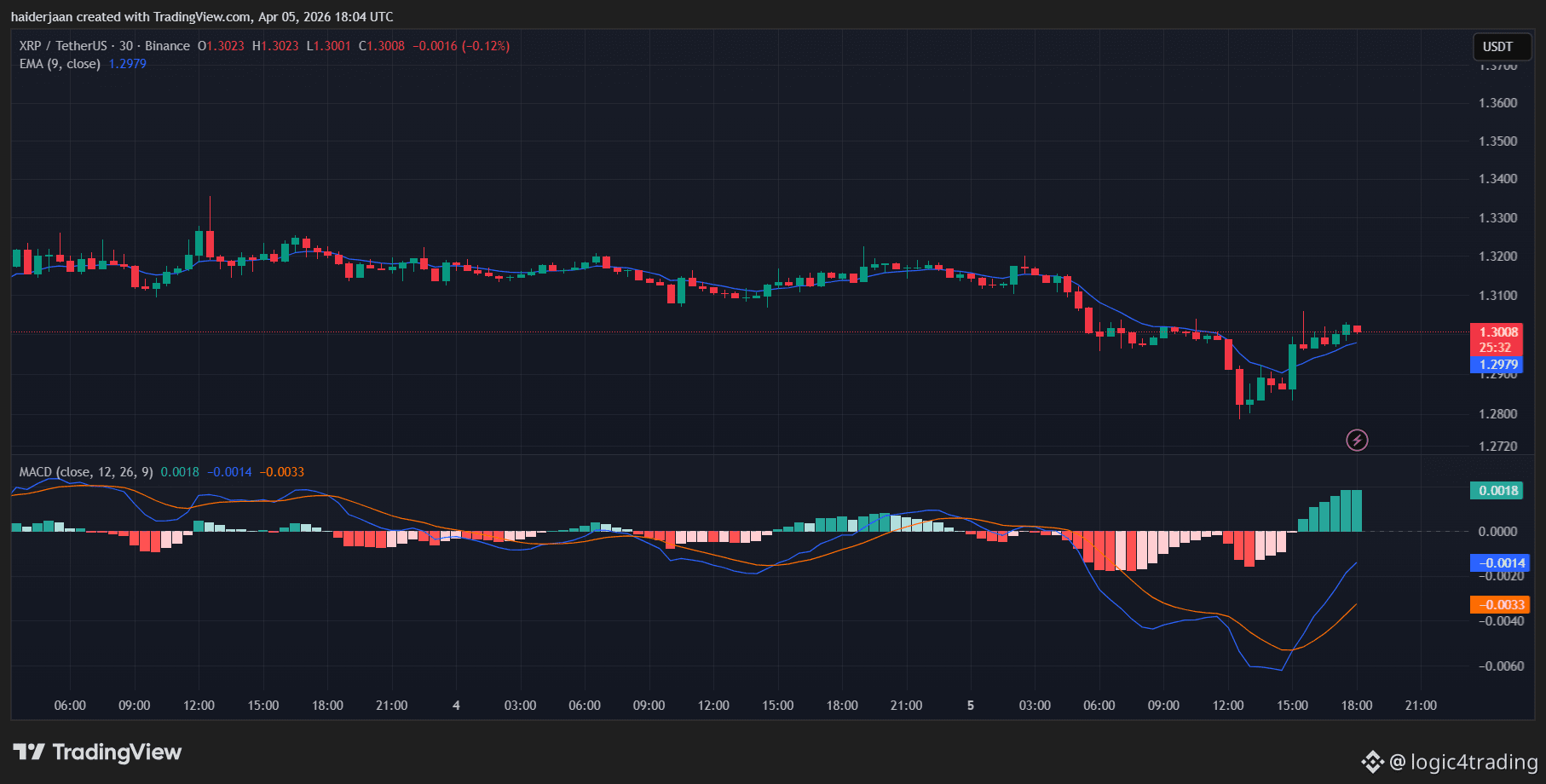Click the 'haiderjaan created with TradingView.com' header text
Viewport: 1546px width, 784px height.
coord(130,17)
